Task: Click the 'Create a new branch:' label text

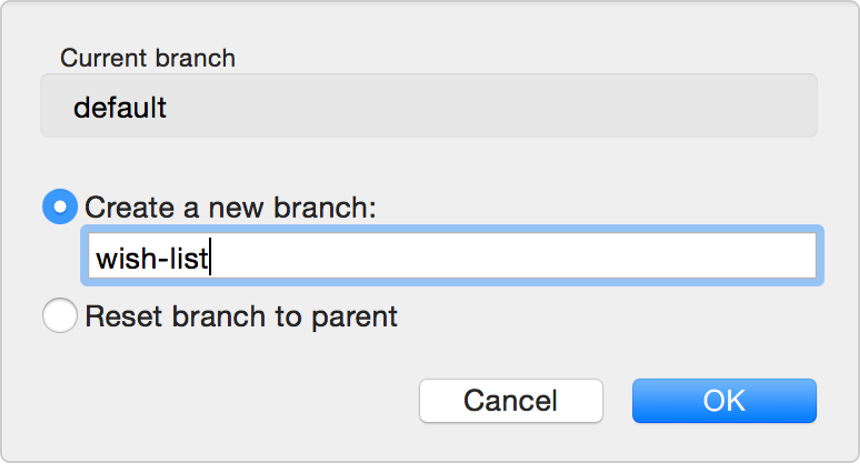Action: point(230,207)
